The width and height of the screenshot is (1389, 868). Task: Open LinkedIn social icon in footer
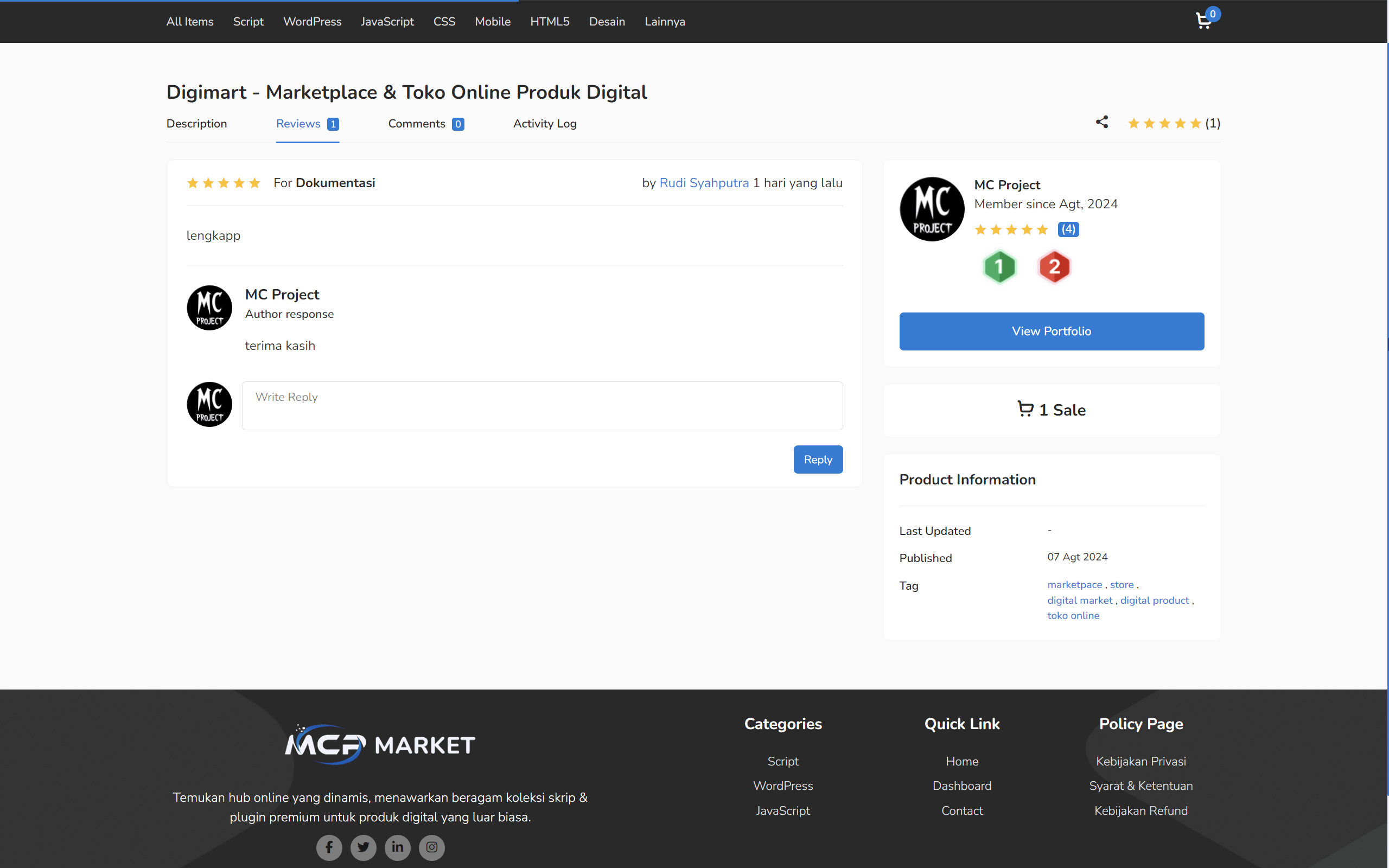[398, 847]
